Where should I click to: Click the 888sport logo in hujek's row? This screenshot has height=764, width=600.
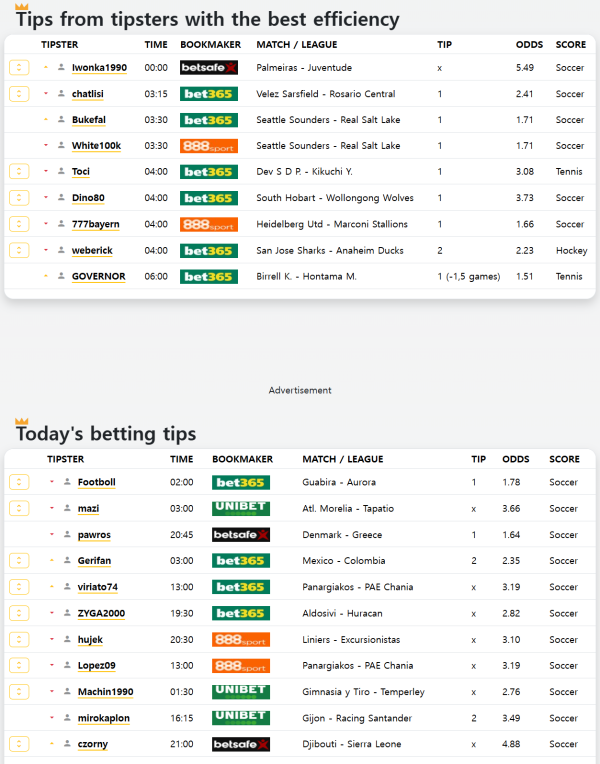[x=241, y=640]
